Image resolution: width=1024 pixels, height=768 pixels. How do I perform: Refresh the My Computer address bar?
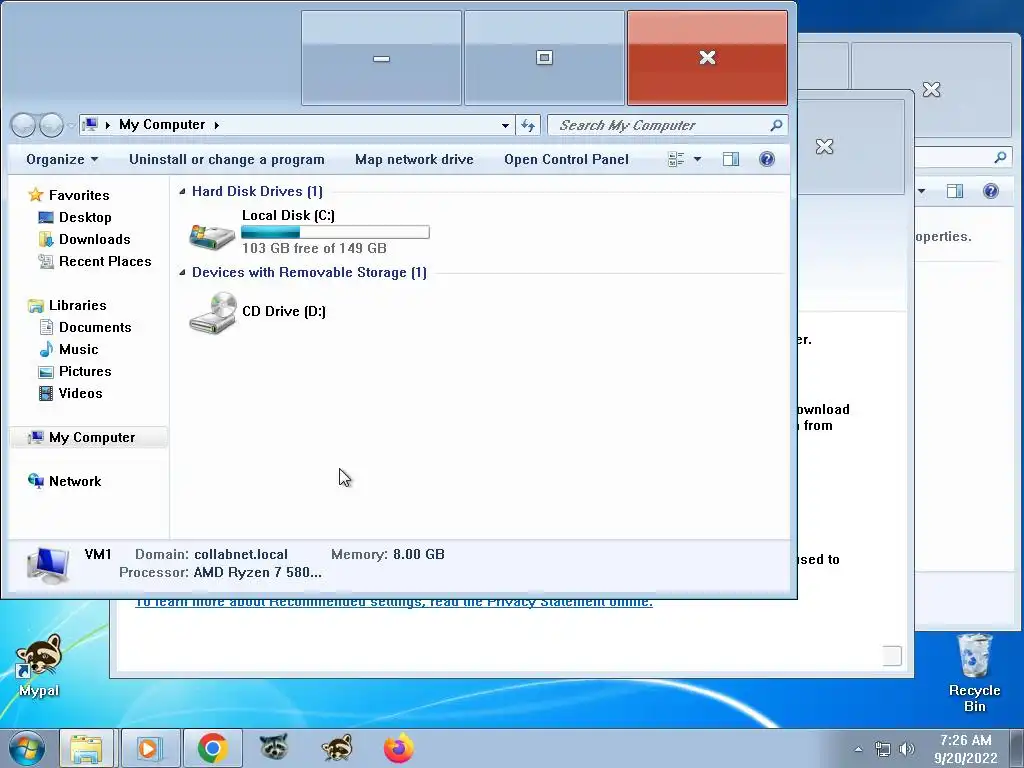coord(528,125)
